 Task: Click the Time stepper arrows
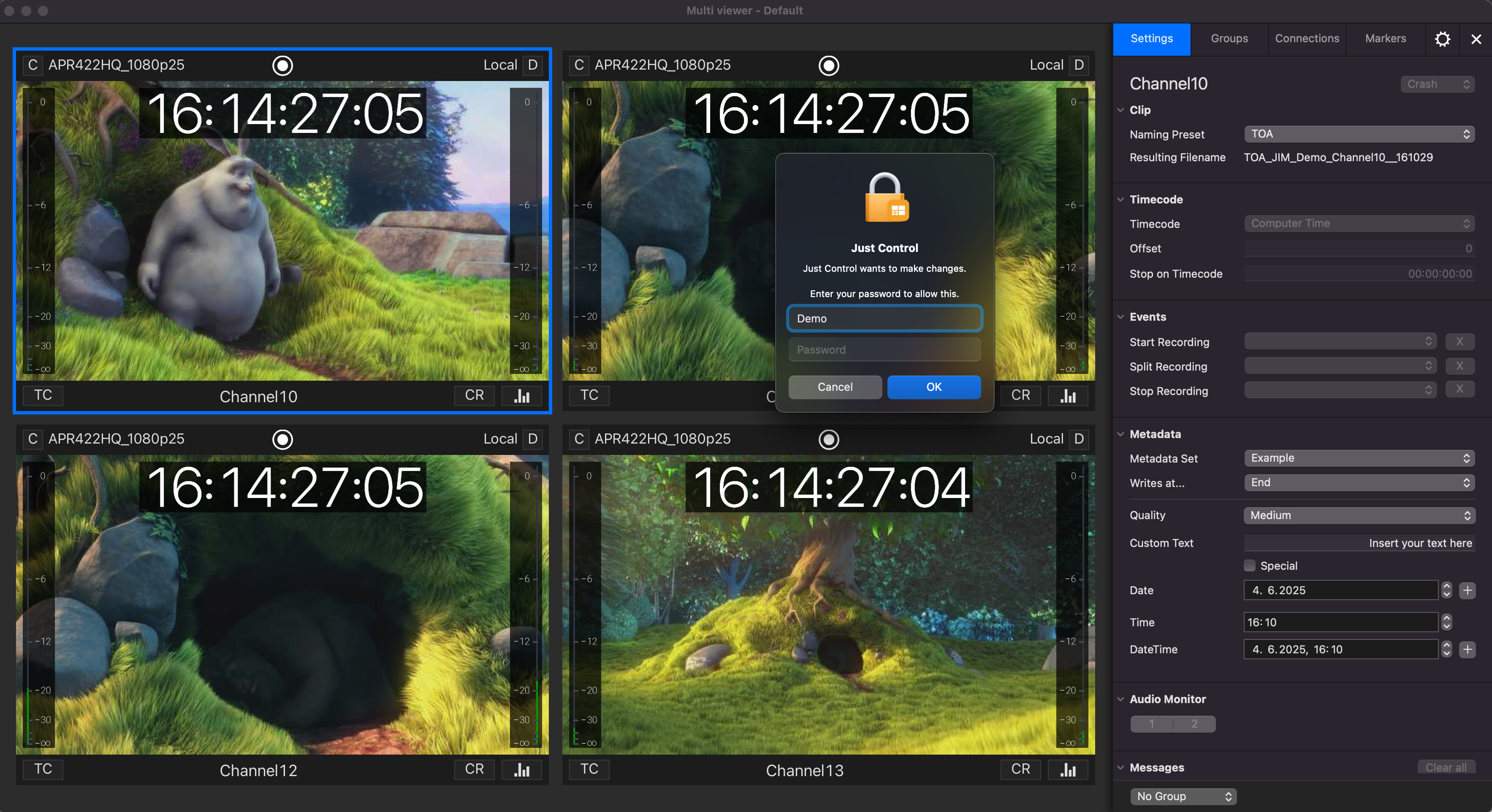point(1446,623)
